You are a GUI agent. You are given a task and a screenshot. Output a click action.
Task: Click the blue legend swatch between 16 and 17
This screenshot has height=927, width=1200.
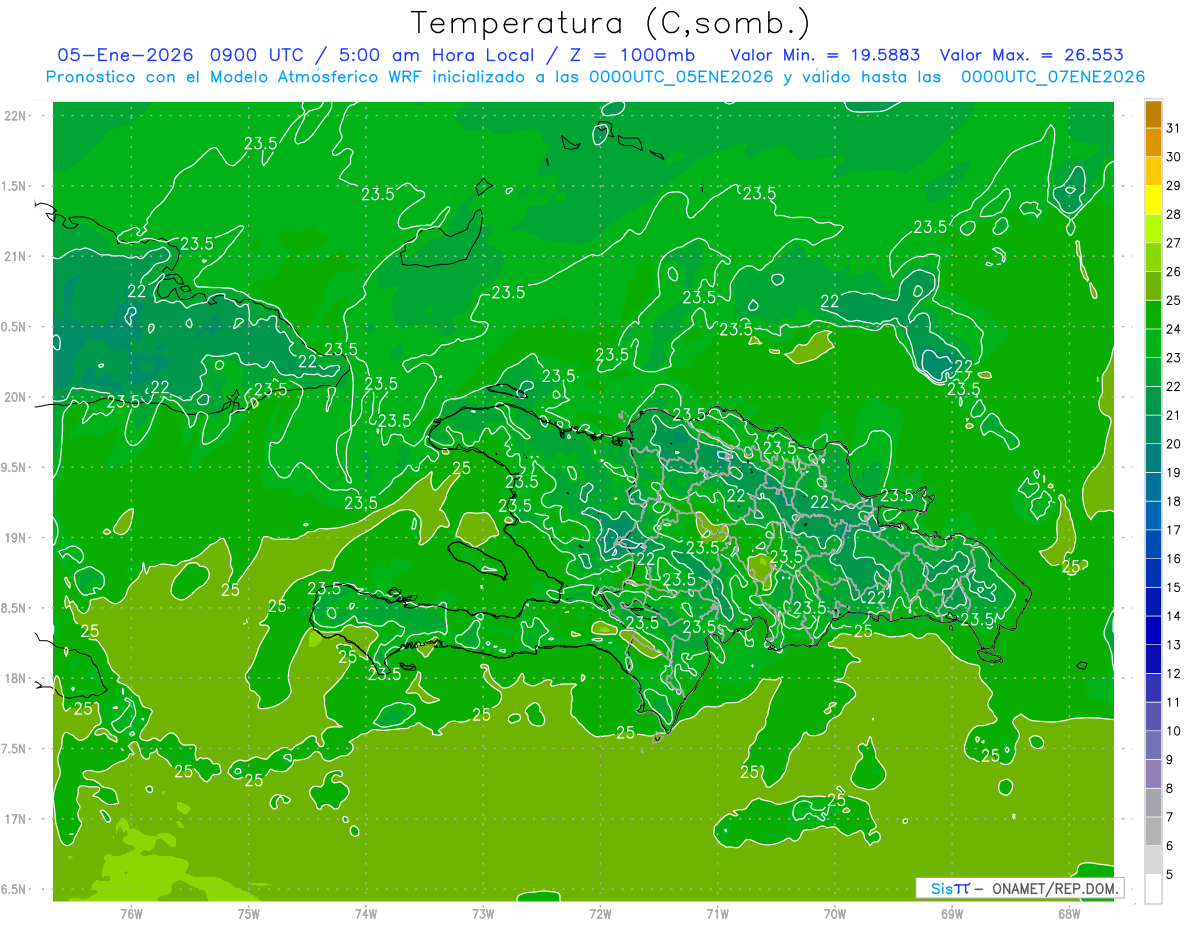[1153, 545]
